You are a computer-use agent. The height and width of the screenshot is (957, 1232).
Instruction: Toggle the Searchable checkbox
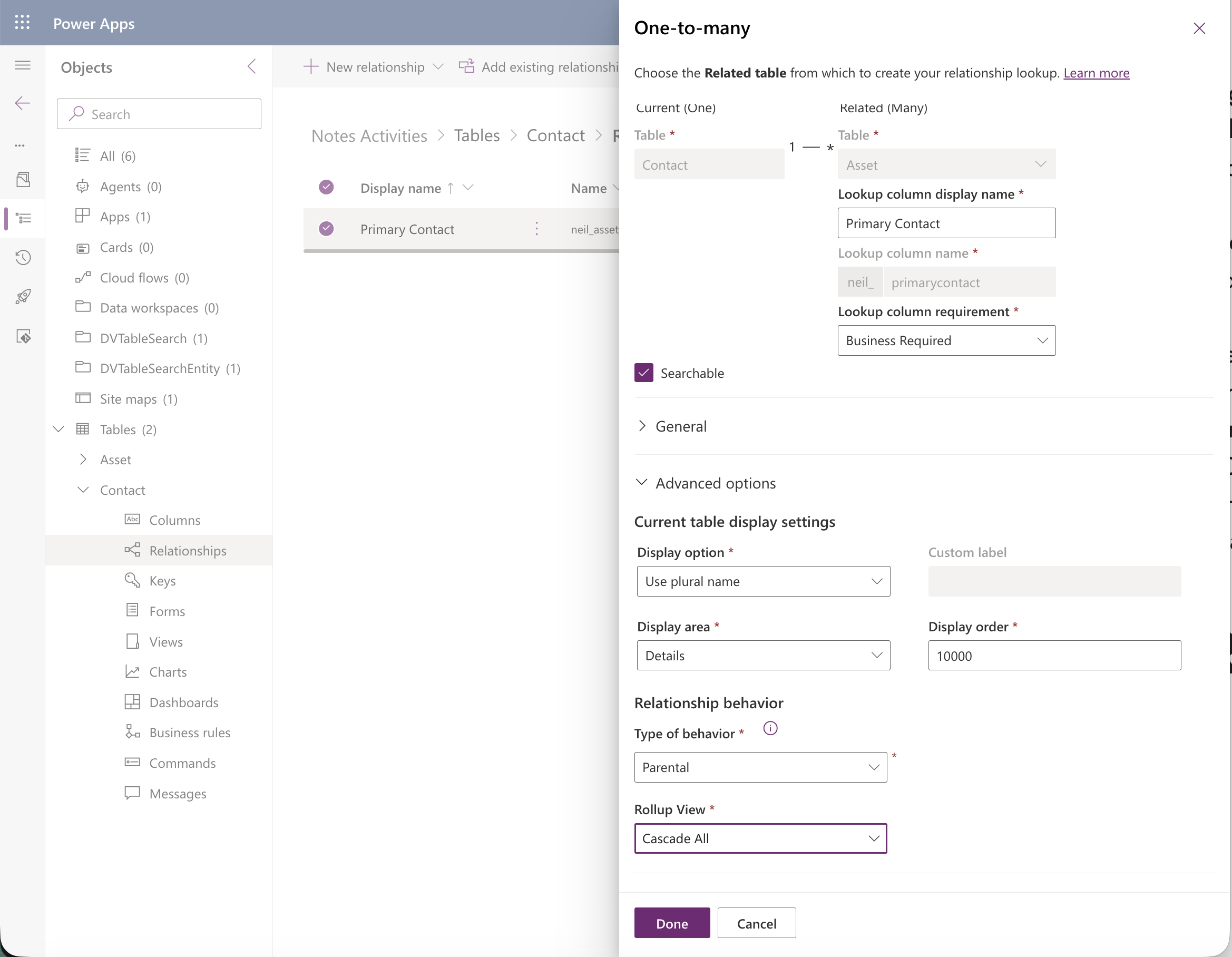pos(643,373)
